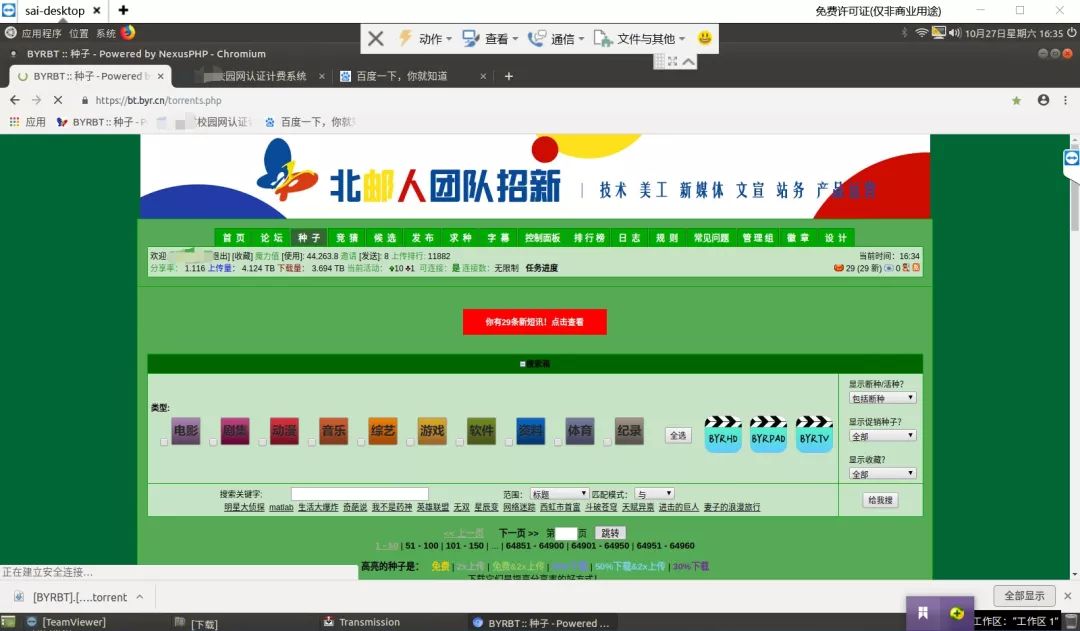Expand the TeamViewer 文件与其他 menu

point(639,39)
